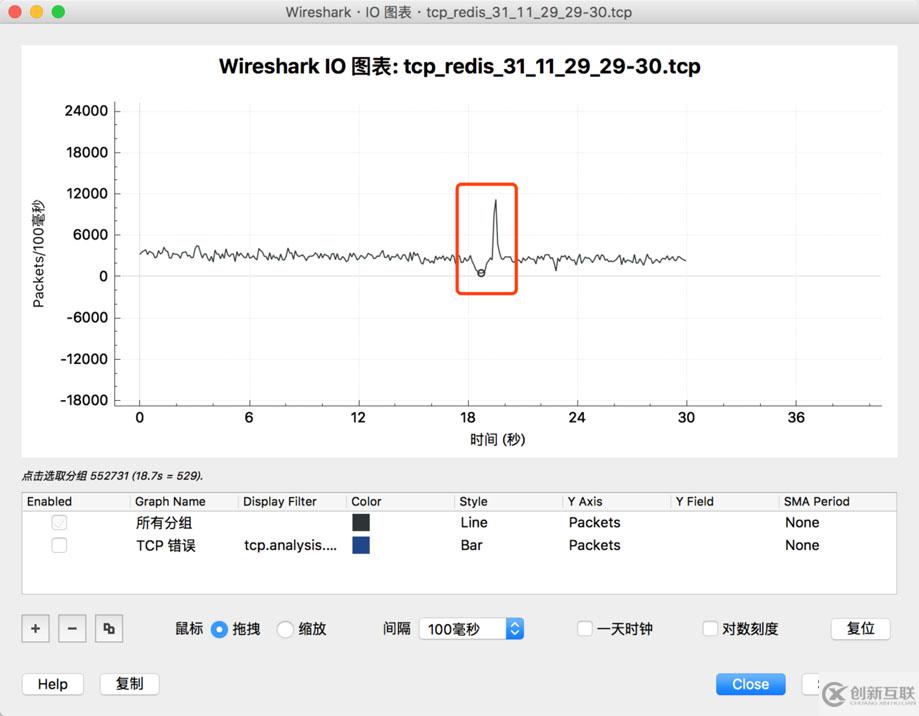Select the TCP 错误 graph name cell
919x716 pixels.
pyautogui.click(x=166, y=545)
